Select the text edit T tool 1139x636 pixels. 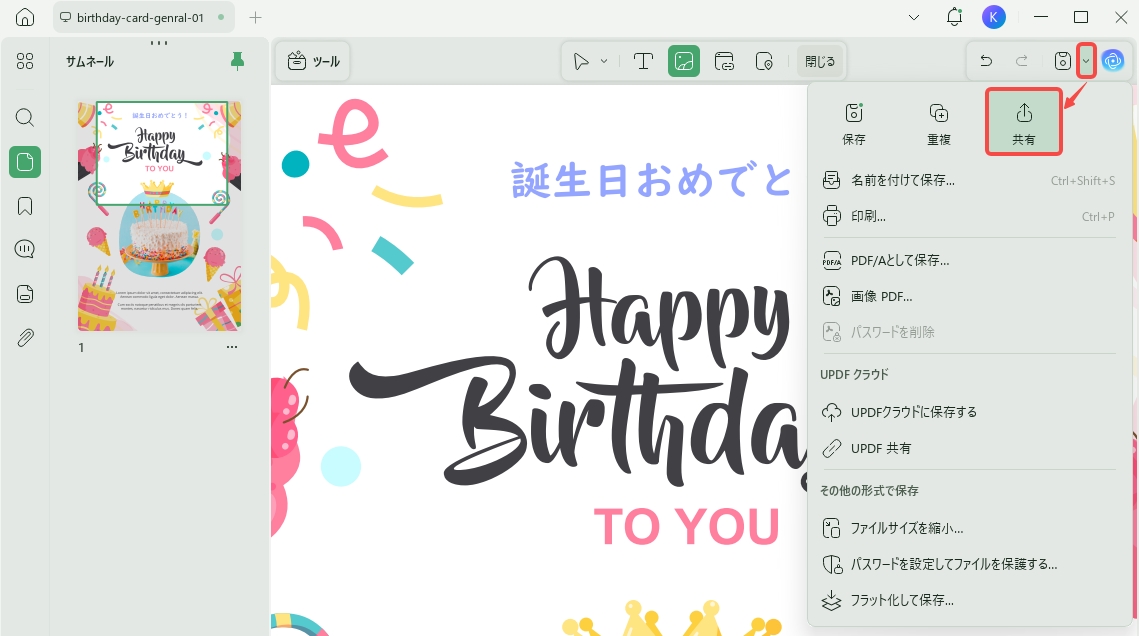coord(643,62)
